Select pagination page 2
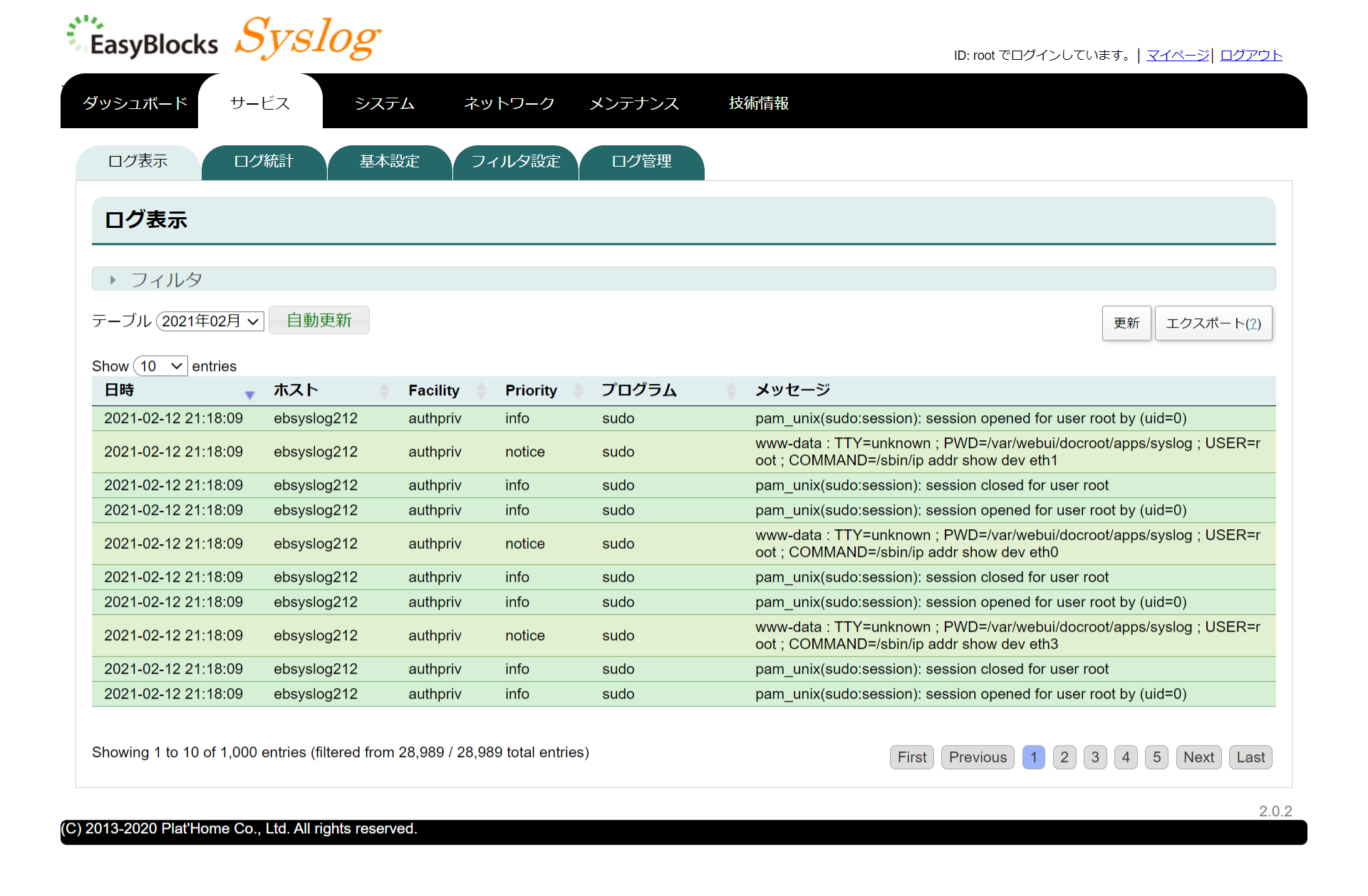 pyautogui.click(x=1064, y=757)
